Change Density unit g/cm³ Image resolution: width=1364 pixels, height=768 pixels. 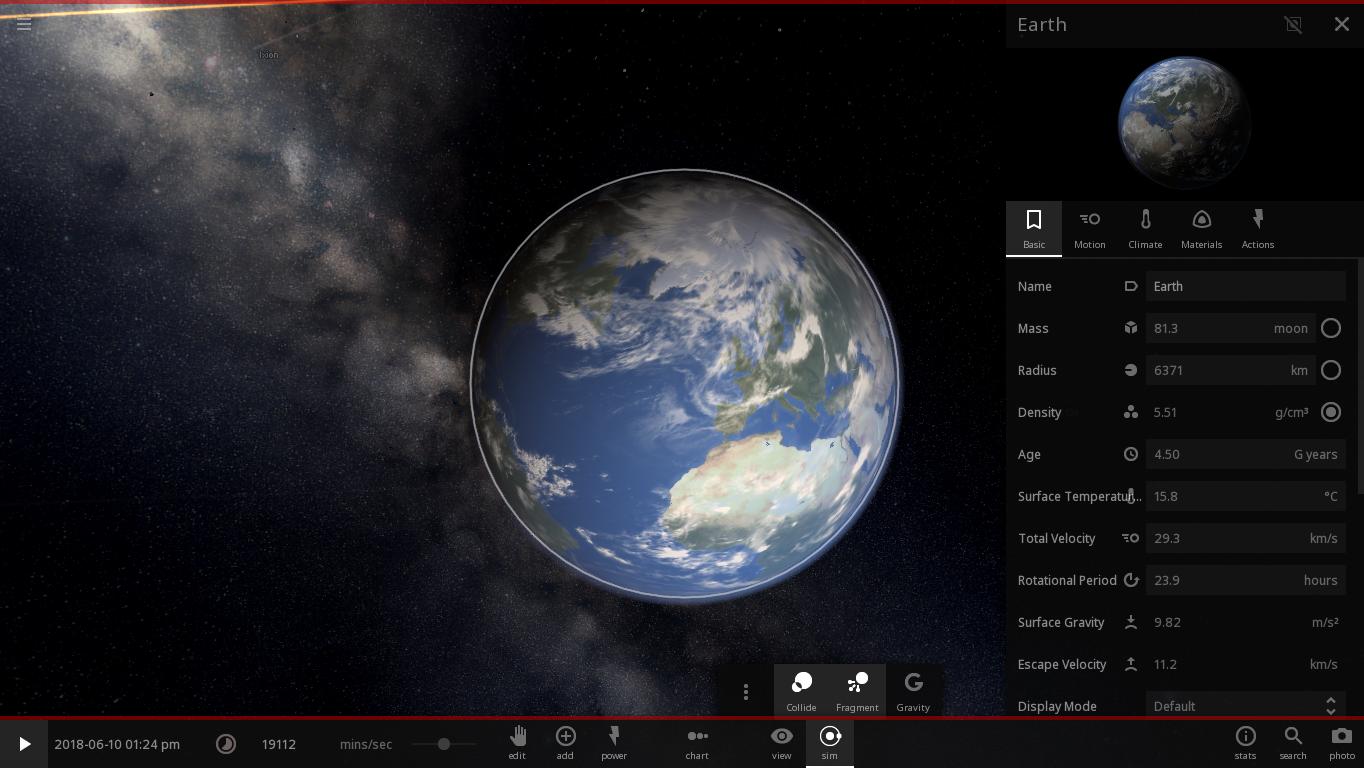point(1292,412)
